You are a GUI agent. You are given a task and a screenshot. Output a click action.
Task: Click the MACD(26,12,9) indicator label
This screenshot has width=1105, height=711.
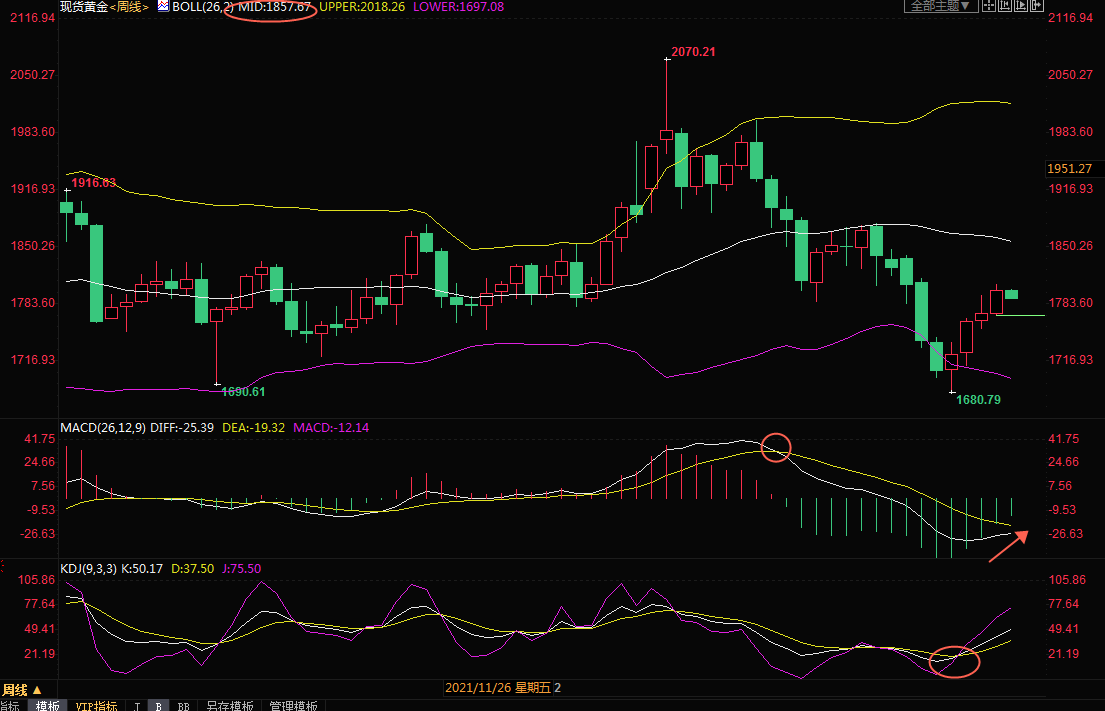point(103,427)
